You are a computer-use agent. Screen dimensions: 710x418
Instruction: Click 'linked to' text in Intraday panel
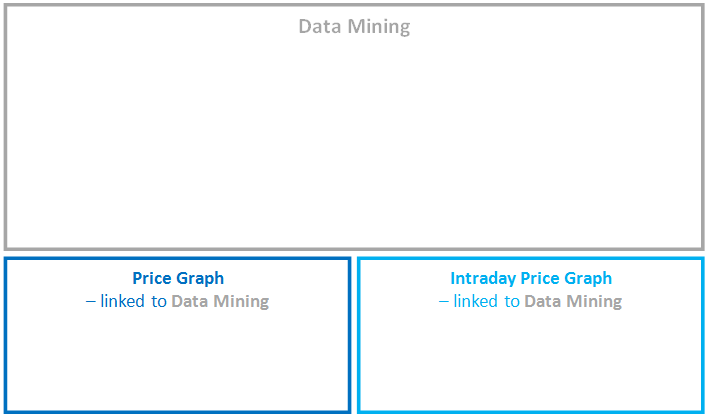[487, 301]
